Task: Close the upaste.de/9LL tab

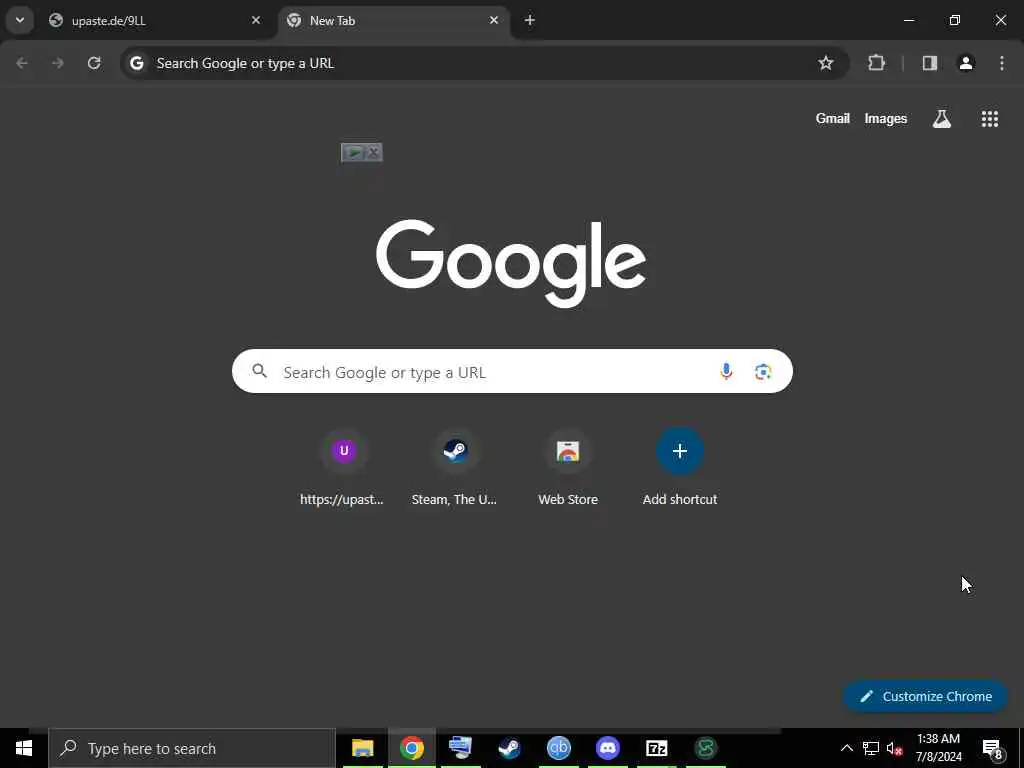Action: click(256, 20)
